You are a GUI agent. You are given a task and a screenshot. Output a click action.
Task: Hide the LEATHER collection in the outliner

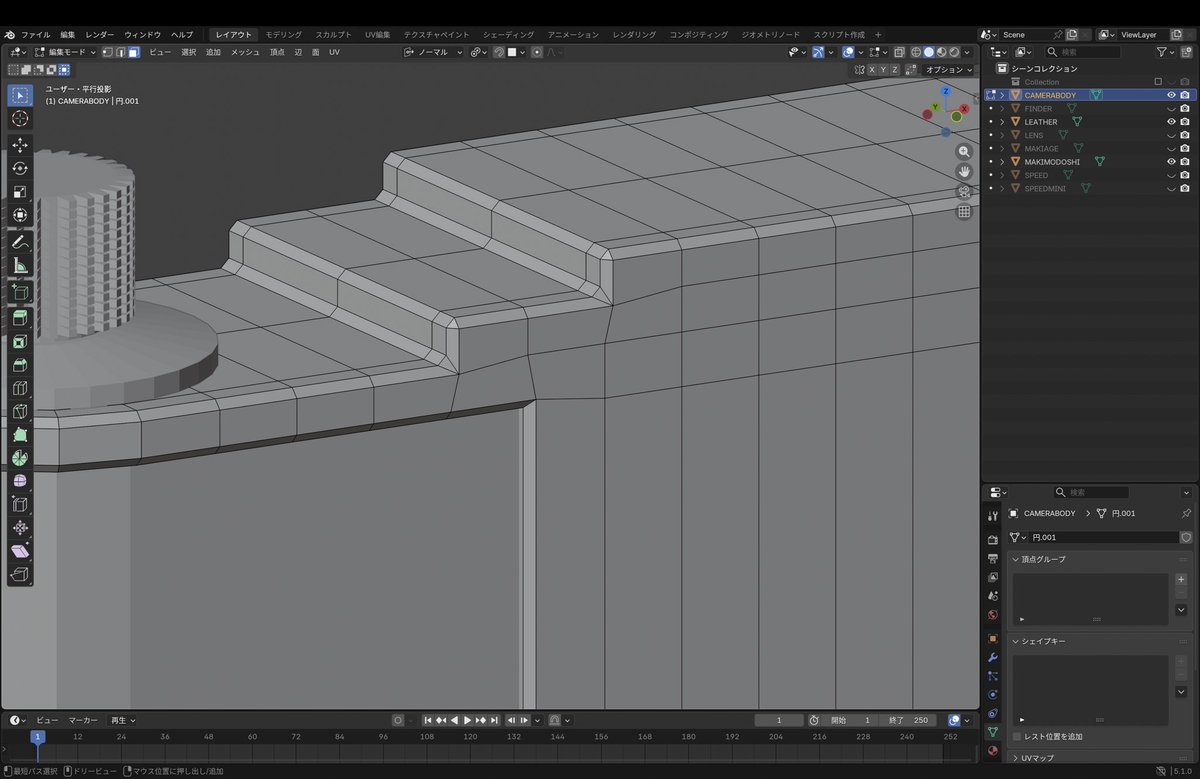click(x=1170, y=120)
